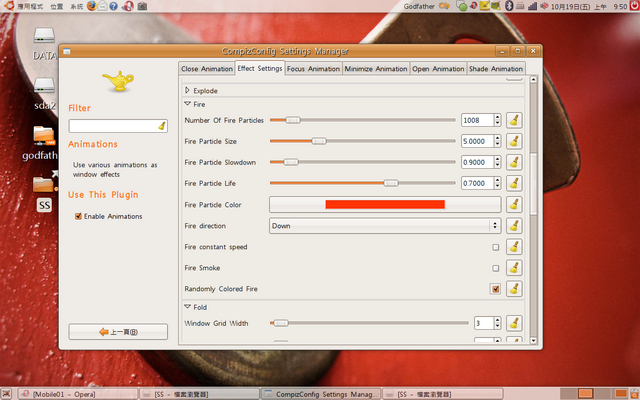
Task: Reset Window Grid Width with broom icon
Action: tap(514, 323)
